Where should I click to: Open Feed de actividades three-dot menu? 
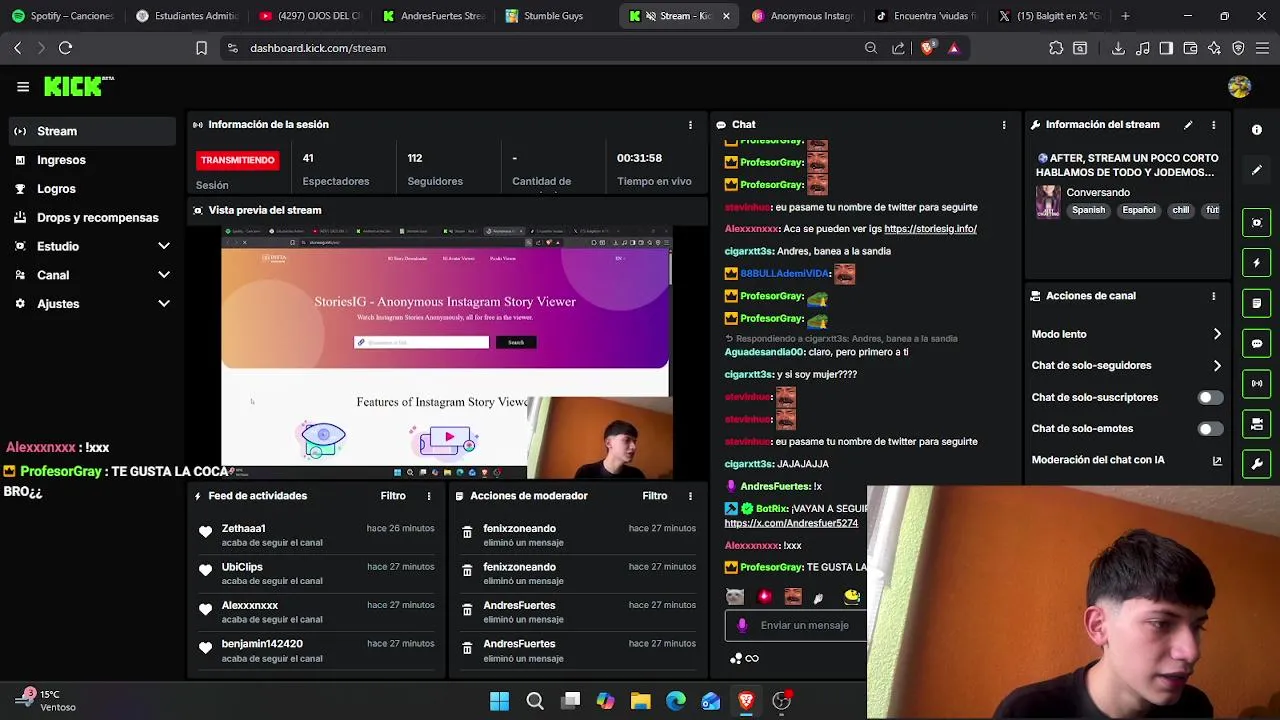coord(429,496)
